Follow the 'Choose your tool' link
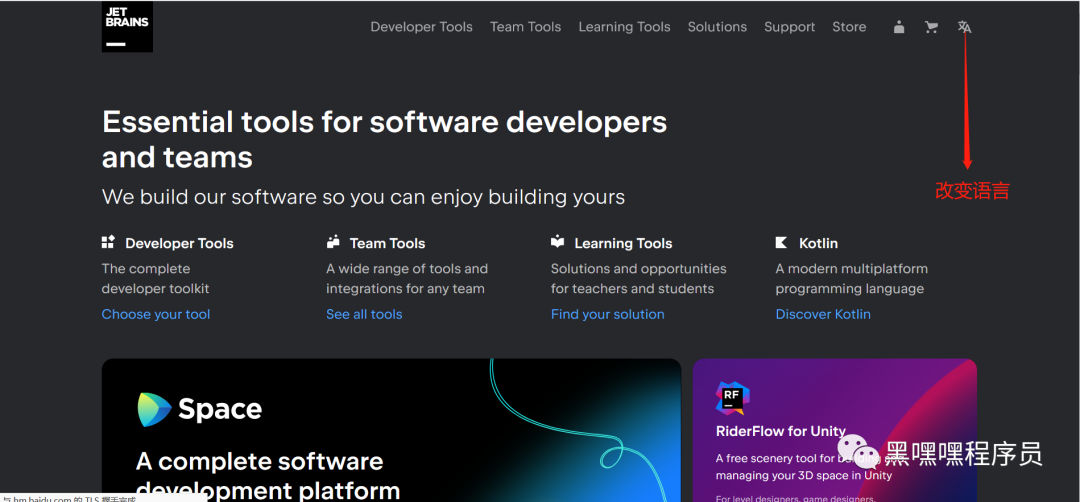The width and height of the screenshot is (1080, 502). click(x=156, y=314)
